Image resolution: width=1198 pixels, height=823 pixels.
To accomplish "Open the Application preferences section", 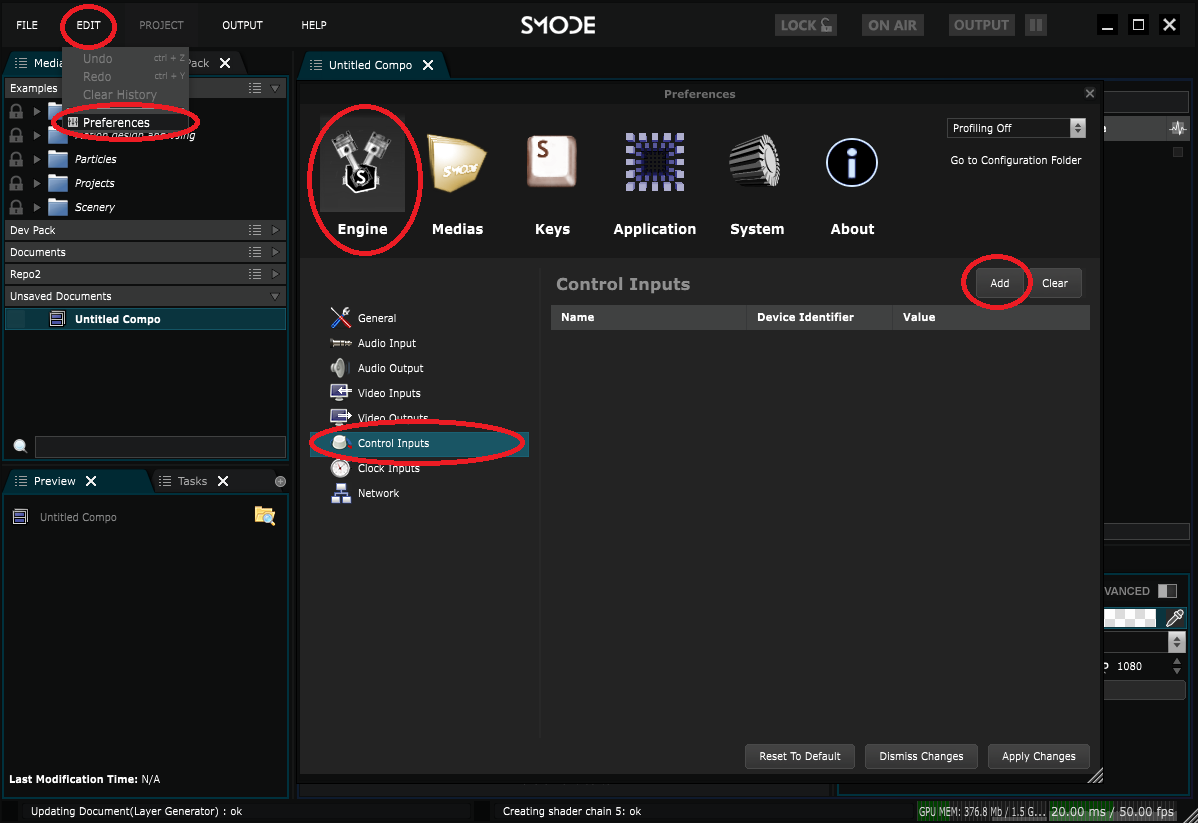I will 655,183.
